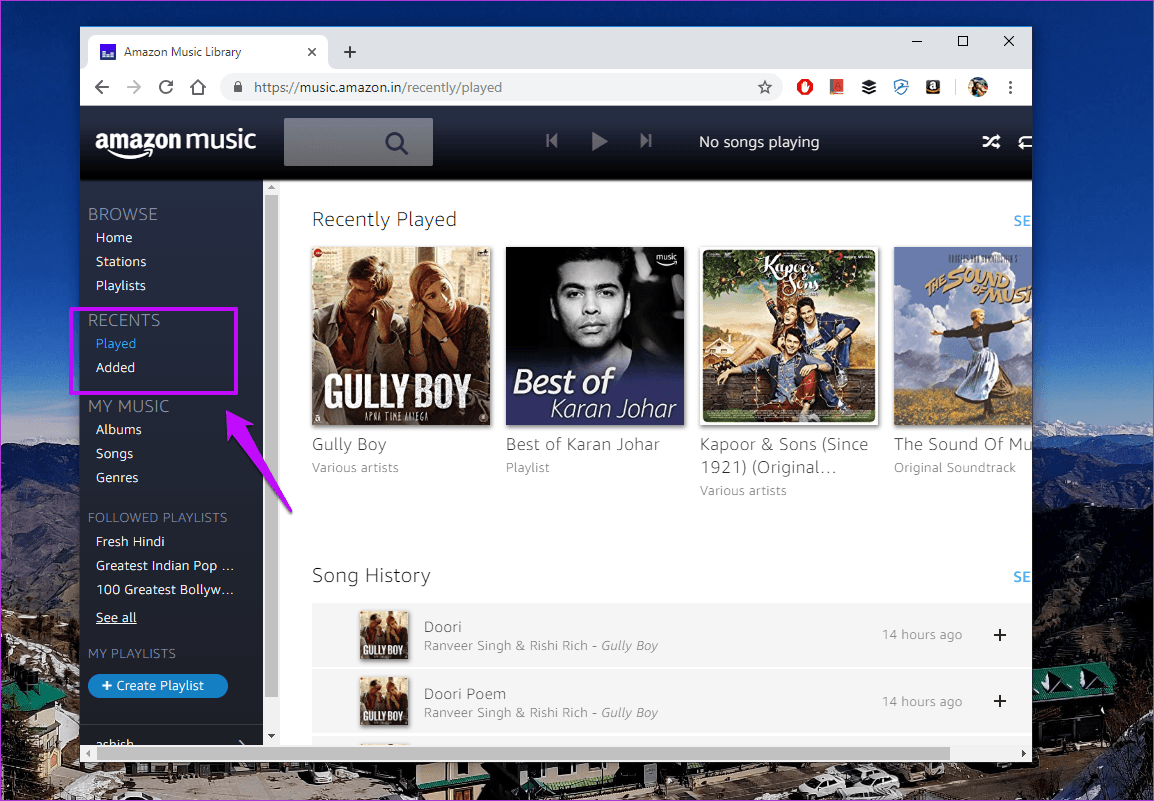Viewport: 1154px width, 801px height.
Task: Open 100 Greatest Bollywood playlist
Action: click(165, 590)
